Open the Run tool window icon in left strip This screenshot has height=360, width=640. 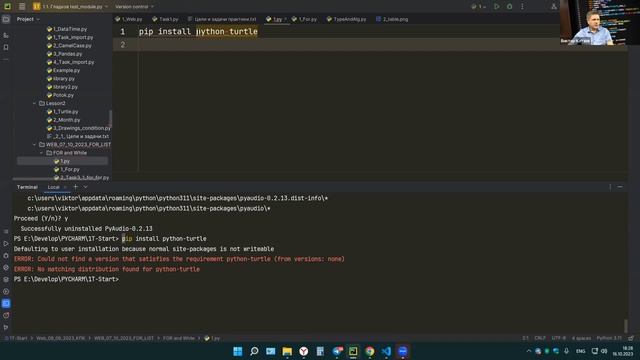pyautogui.click(x=6, y=244)
